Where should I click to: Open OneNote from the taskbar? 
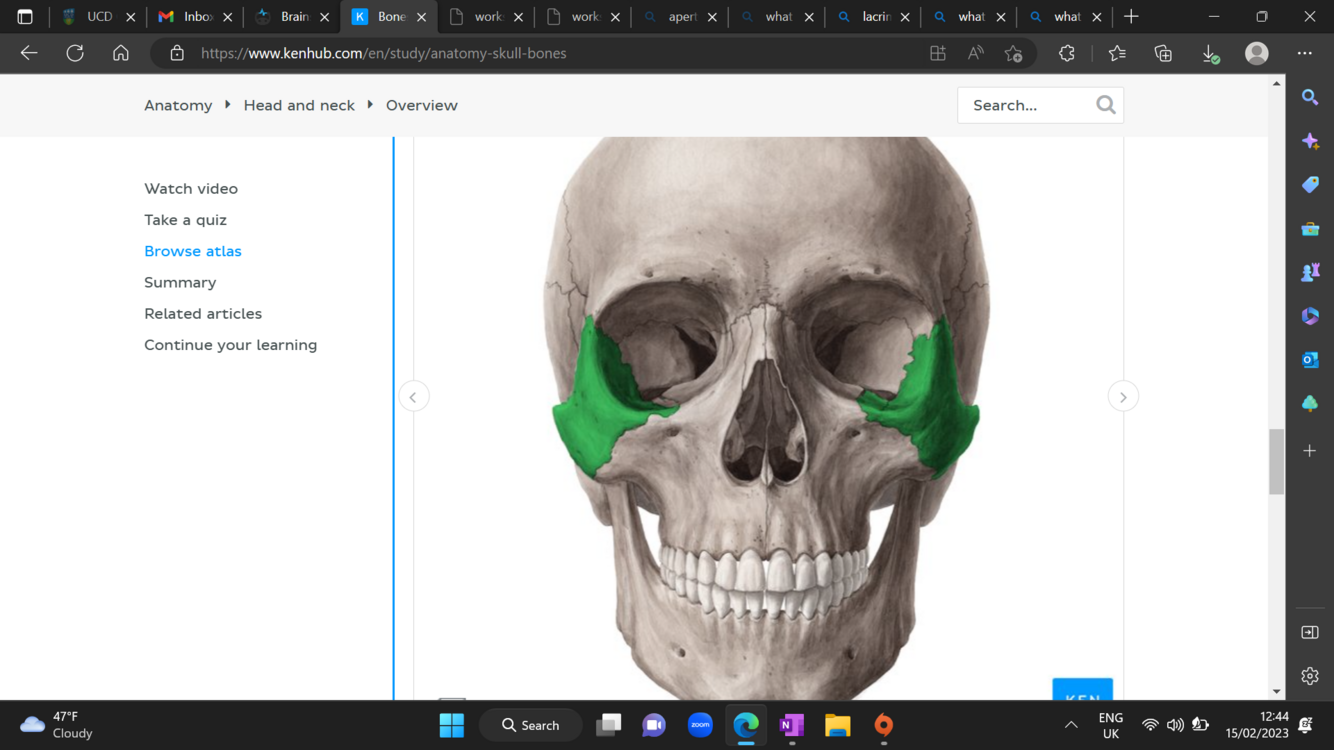[x=792, y=725]
